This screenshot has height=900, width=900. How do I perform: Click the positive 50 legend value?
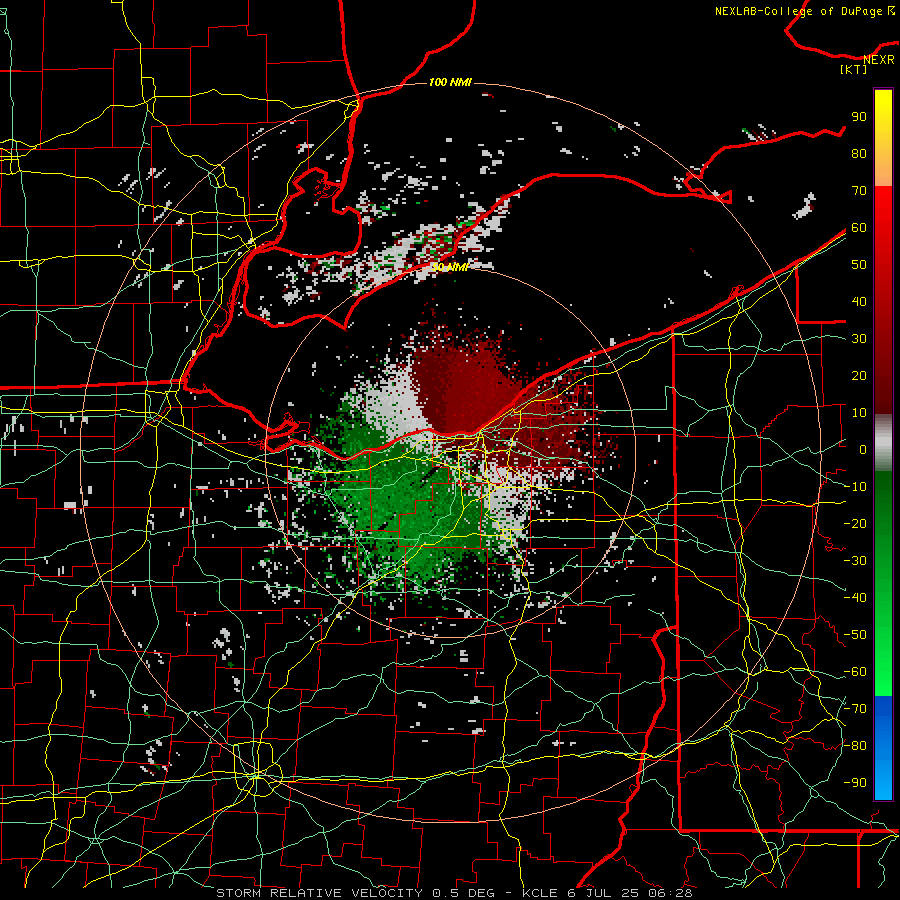coord(859,265)
